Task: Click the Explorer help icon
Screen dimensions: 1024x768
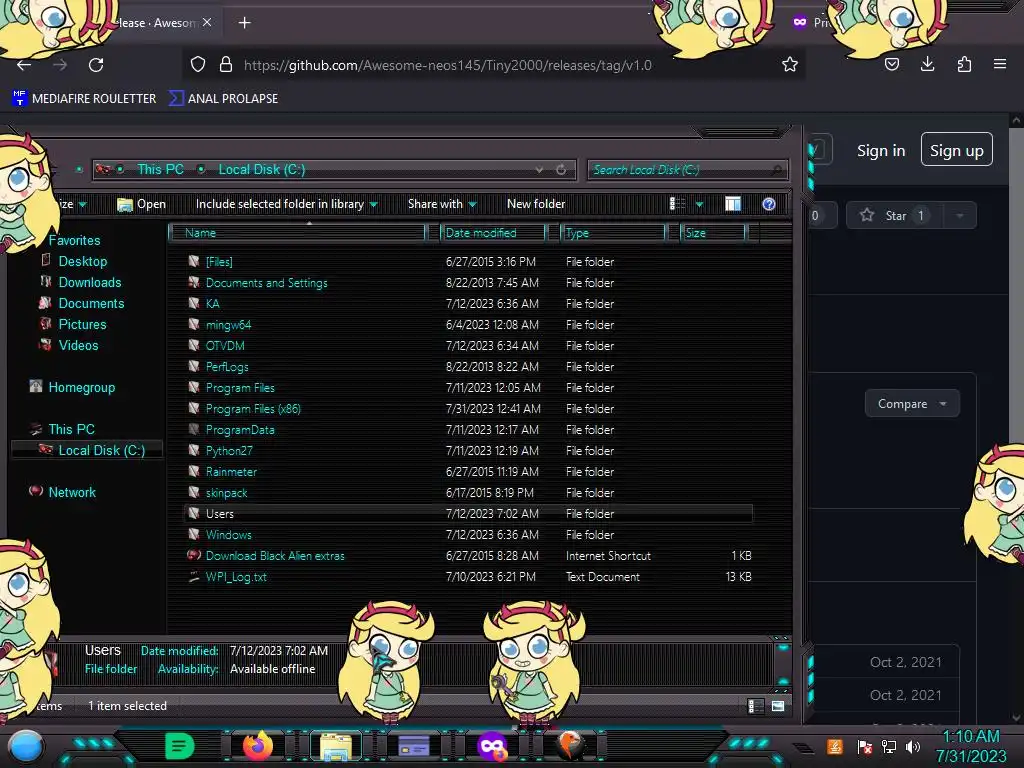Action: 769,204
